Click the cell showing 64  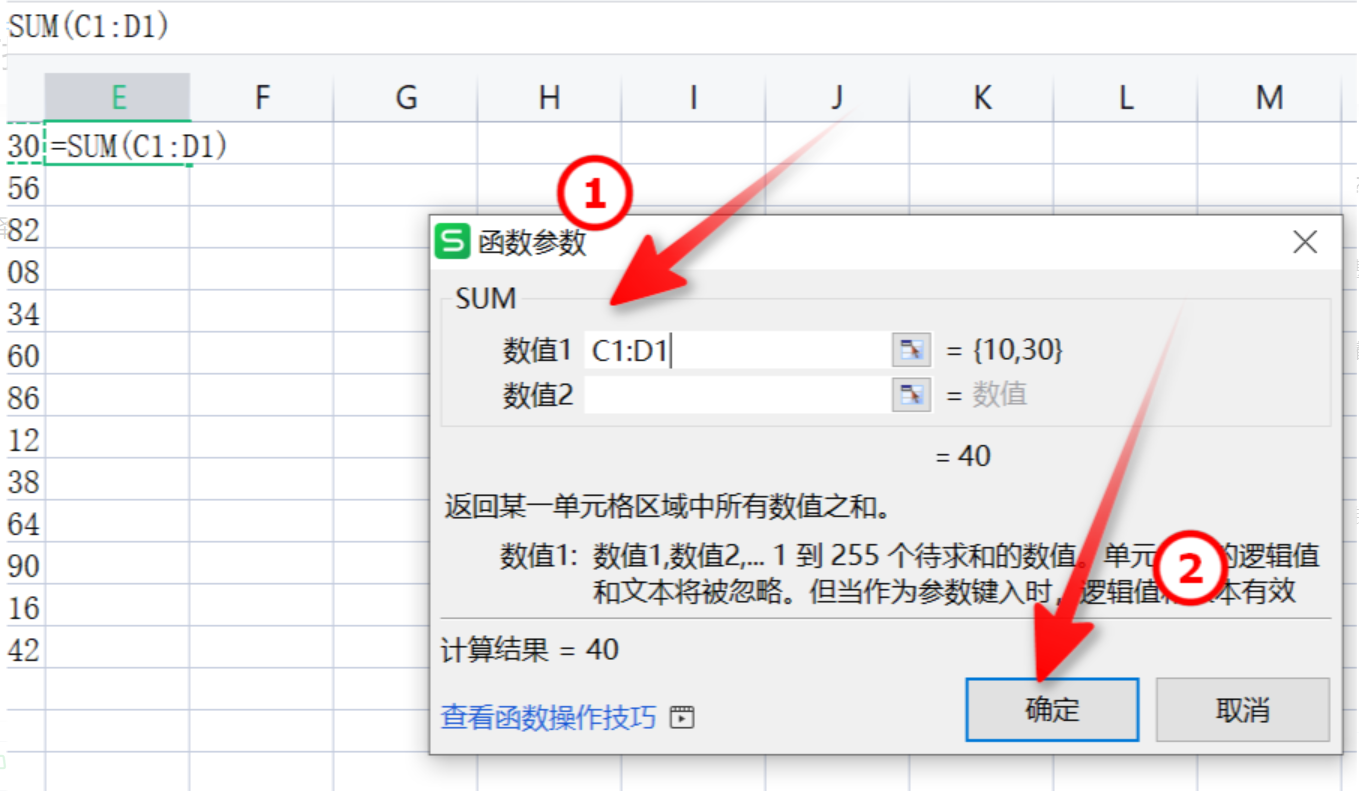tap(23, 524)
